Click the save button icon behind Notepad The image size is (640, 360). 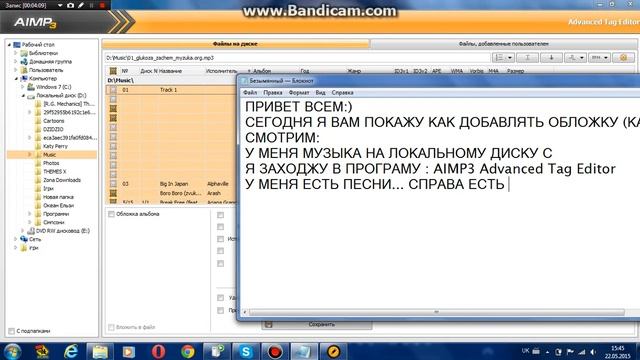268,324
